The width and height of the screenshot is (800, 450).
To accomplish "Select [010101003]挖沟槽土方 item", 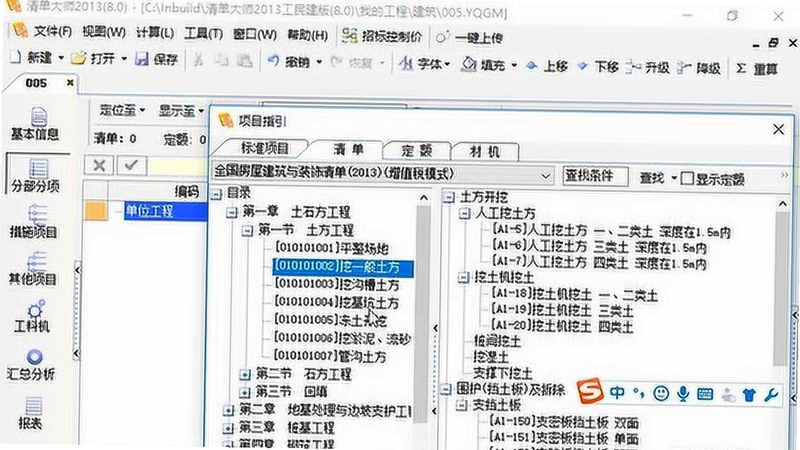I will coord(337,285).
